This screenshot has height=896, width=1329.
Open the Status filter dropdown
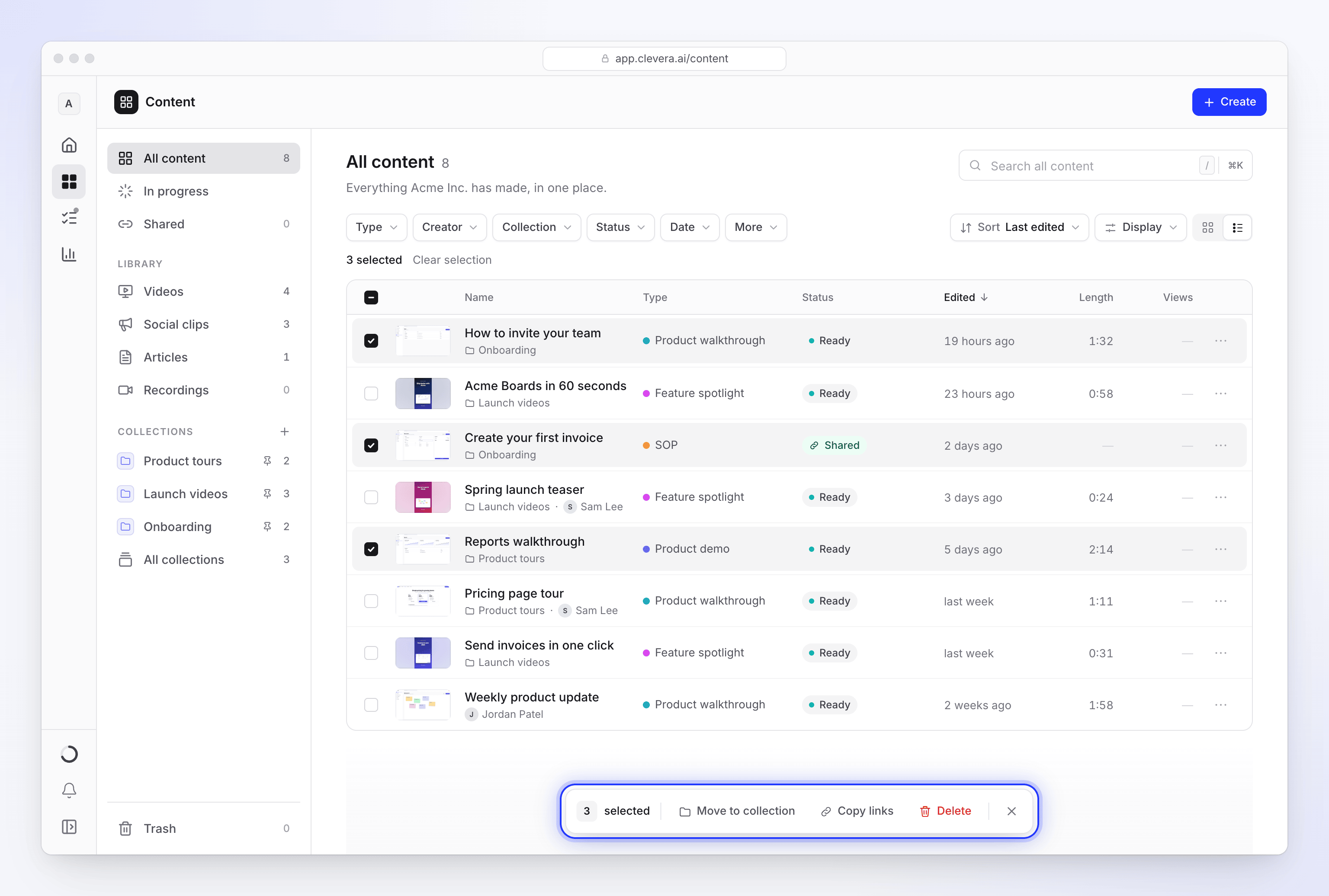[x=620, y=227]
